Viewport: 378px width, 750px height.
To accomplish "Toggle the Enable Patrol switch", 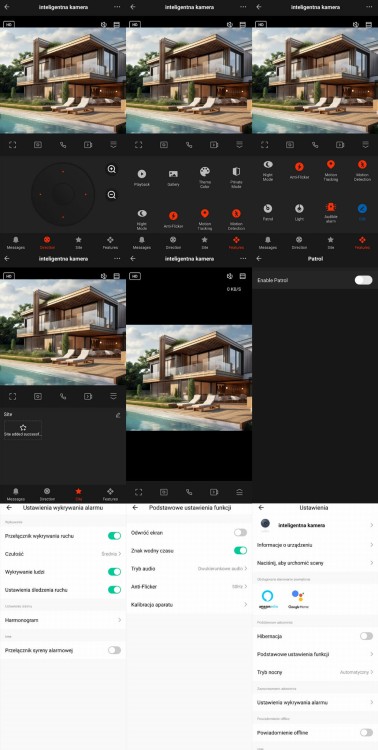I will coord(363,280).
